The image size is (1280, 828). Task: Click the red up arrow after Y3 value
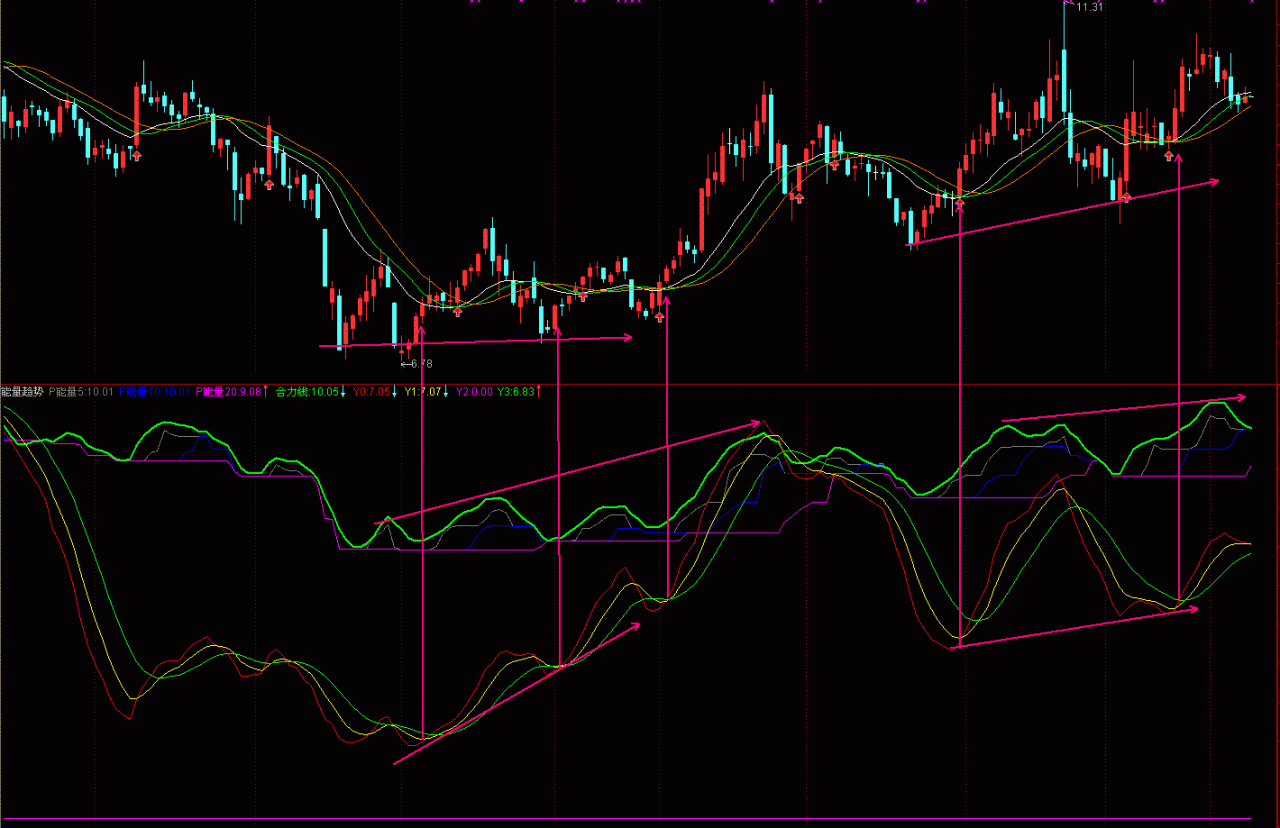[539, 392]
